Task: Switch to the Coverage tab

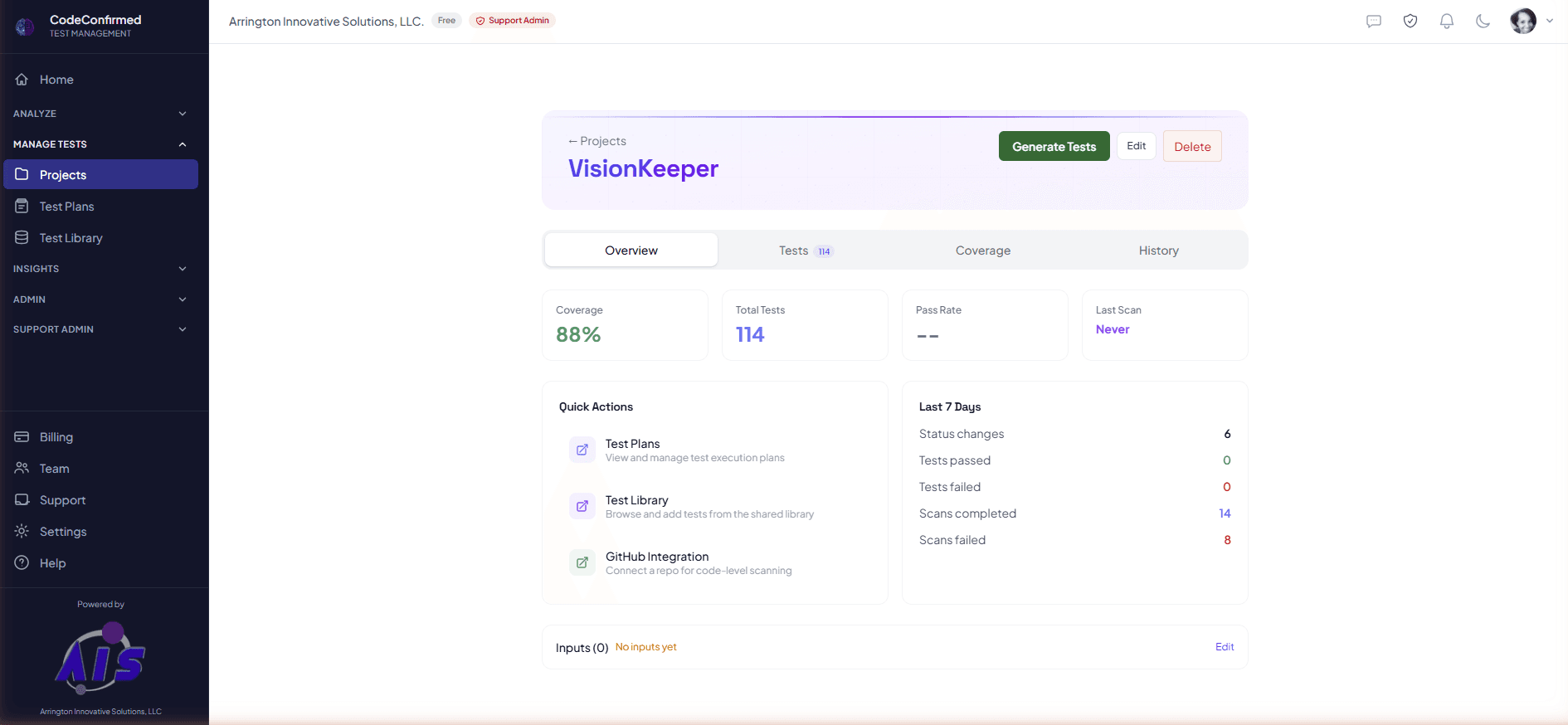Action: (983, 251)
